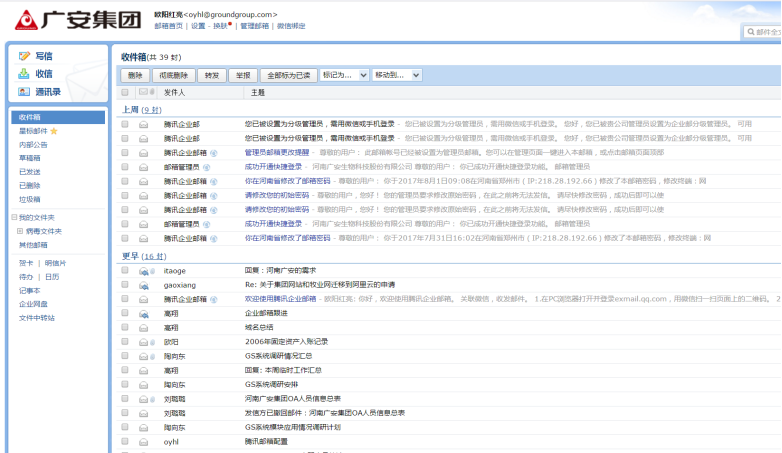Open the 邮箱首页 link at top
This screenshot has width=782, height=453.
[169, 26]
